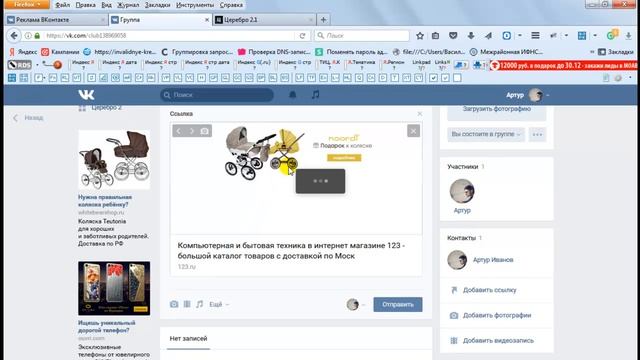Screen dimensions: 640x360
Task: Upload own preview image camera icon
Action: [204, 131]
